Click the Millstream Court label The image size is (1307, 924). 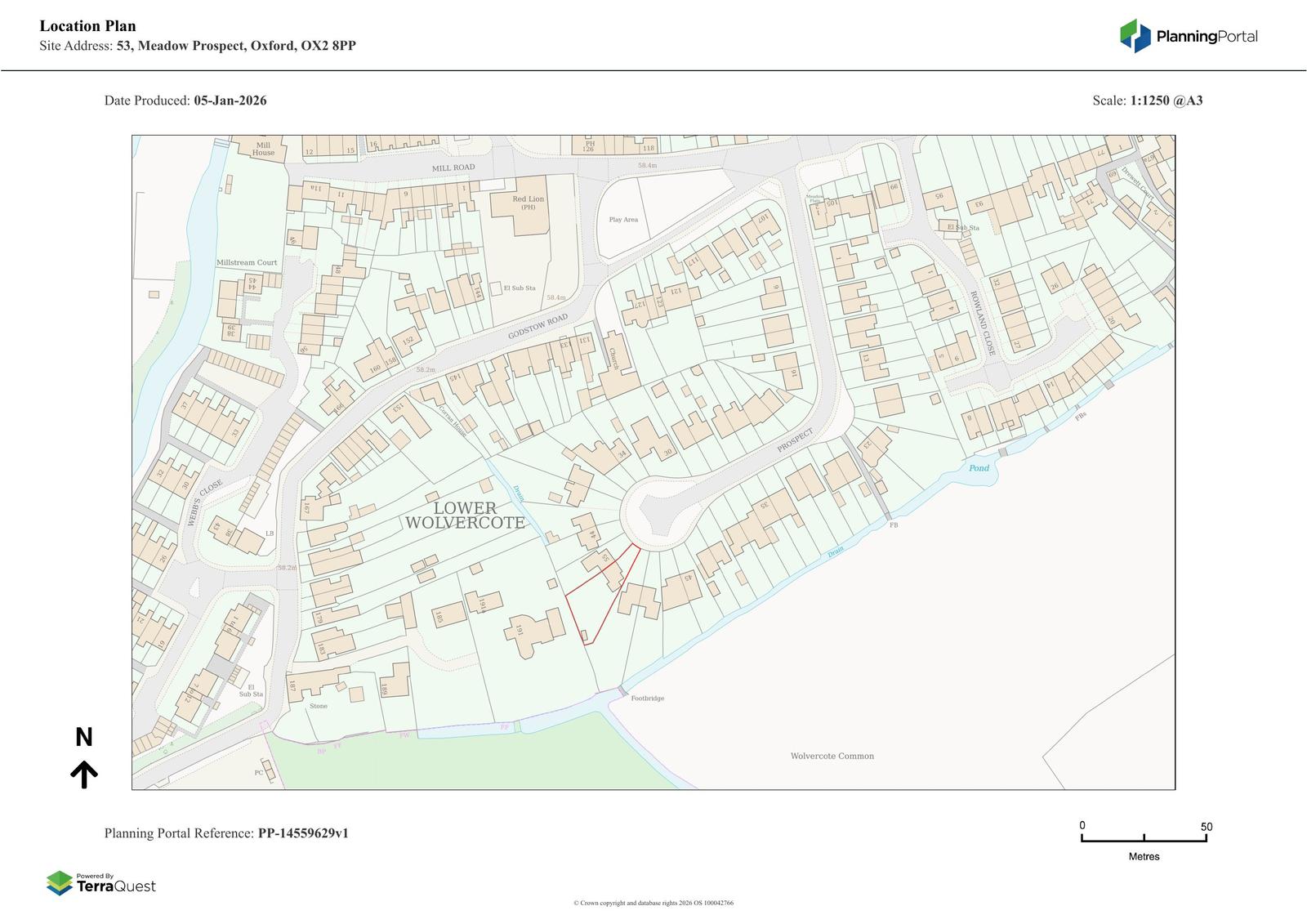pos(247,262)
